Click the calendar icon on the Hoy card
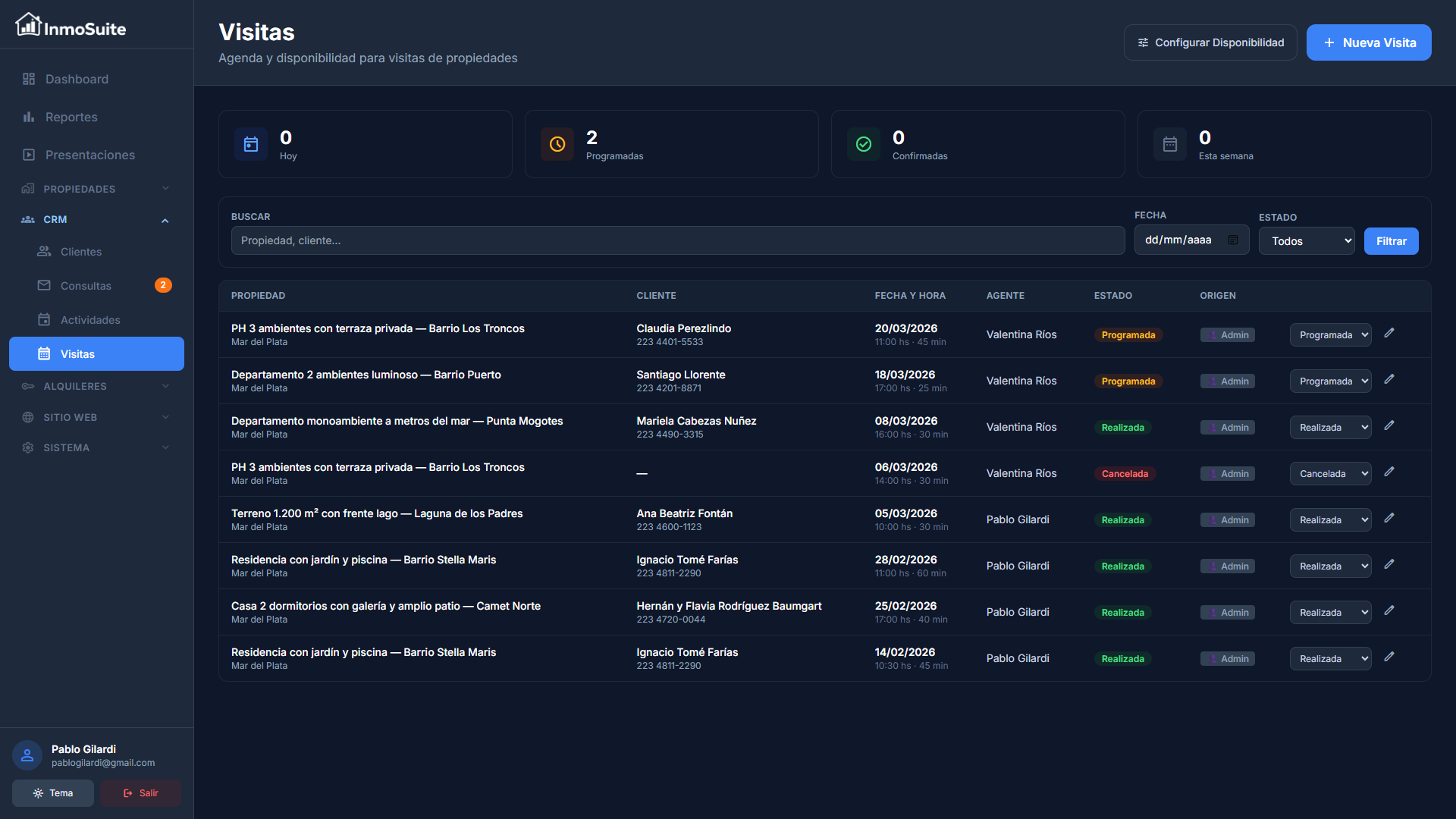The image size is (1456, 819). point(251,144)
